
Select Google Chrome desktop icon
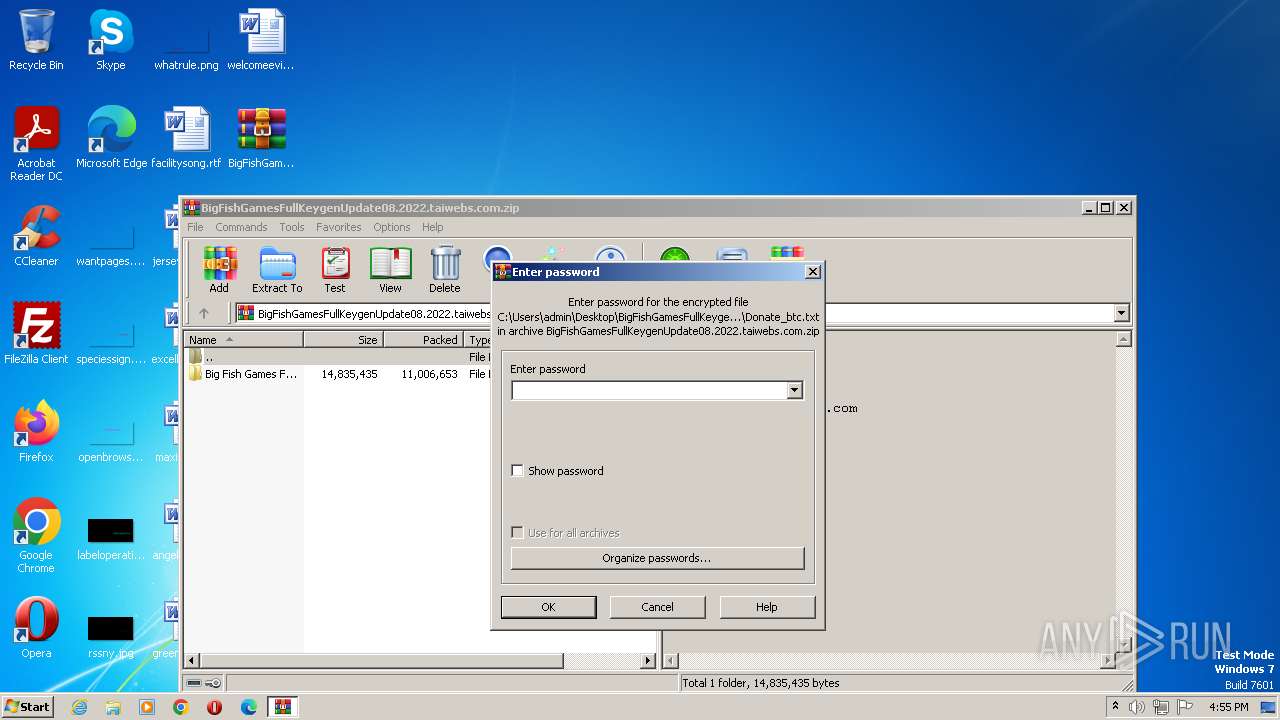click(x=36, y=536)
